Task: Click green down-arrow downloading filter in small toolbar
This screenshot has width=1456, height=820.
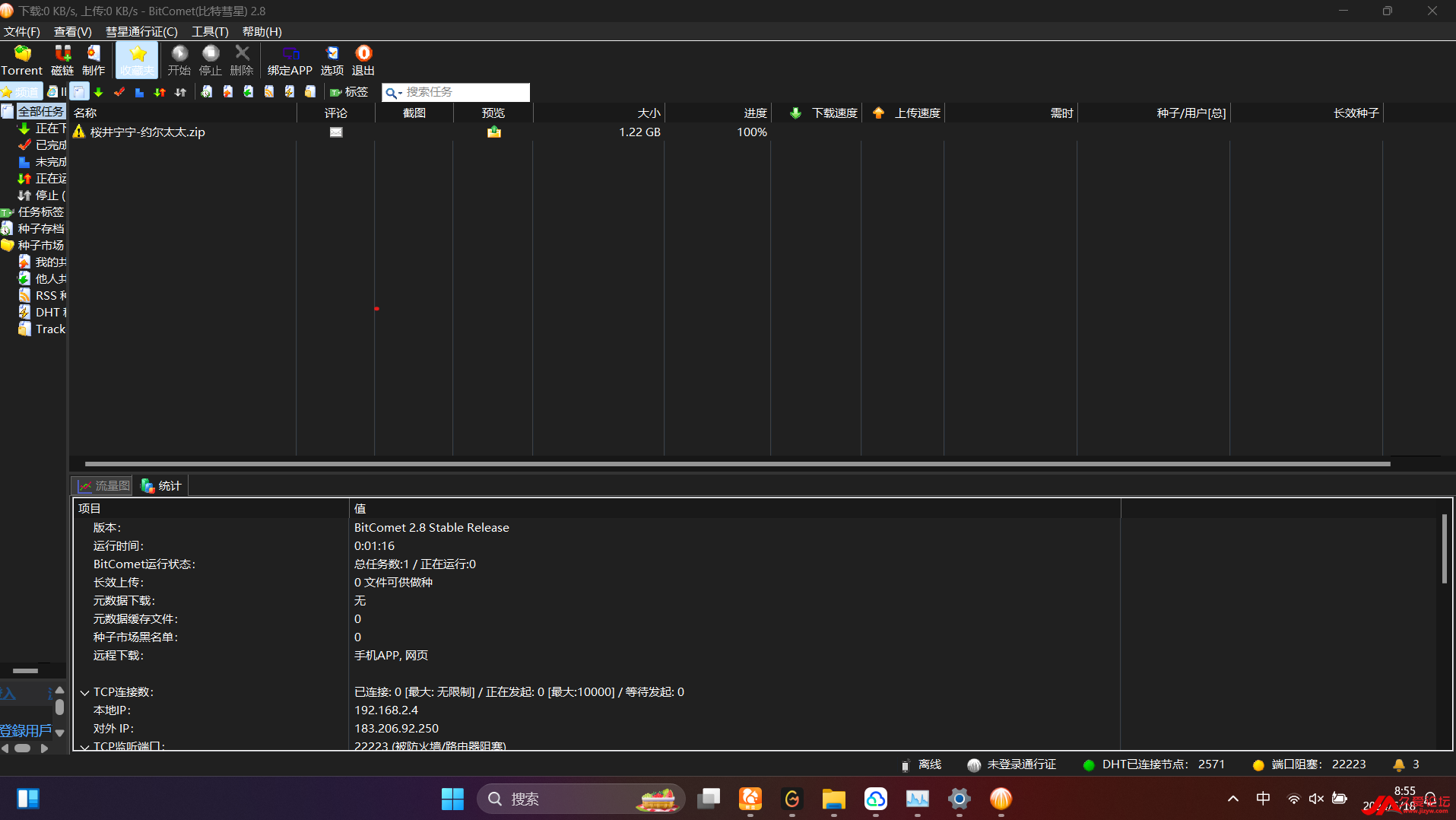Action: (x=98, y=92)
